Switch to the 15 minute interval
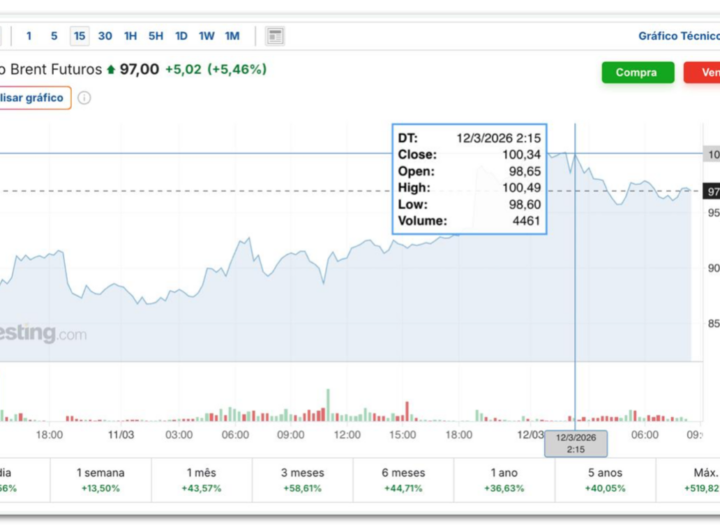This screenshot has height=530, width=720. pos(79,36)
